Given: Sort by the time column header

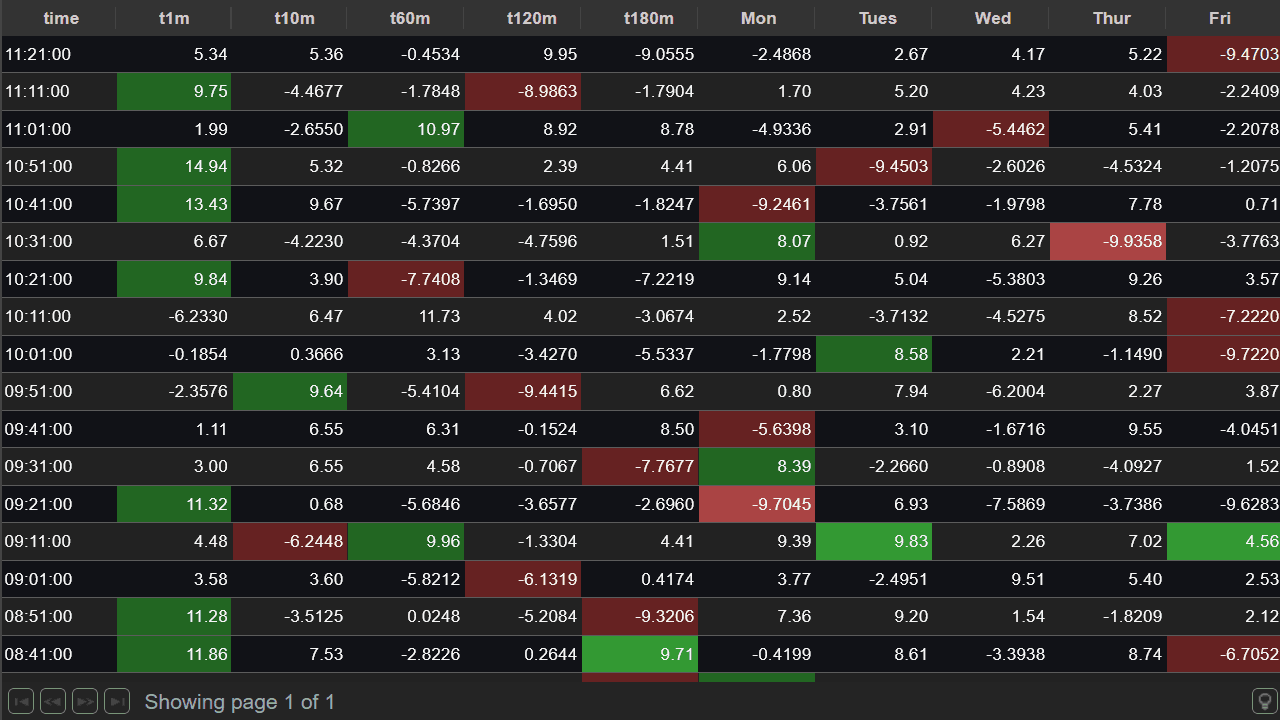Looking at the screenshot, I should point(60,18).
